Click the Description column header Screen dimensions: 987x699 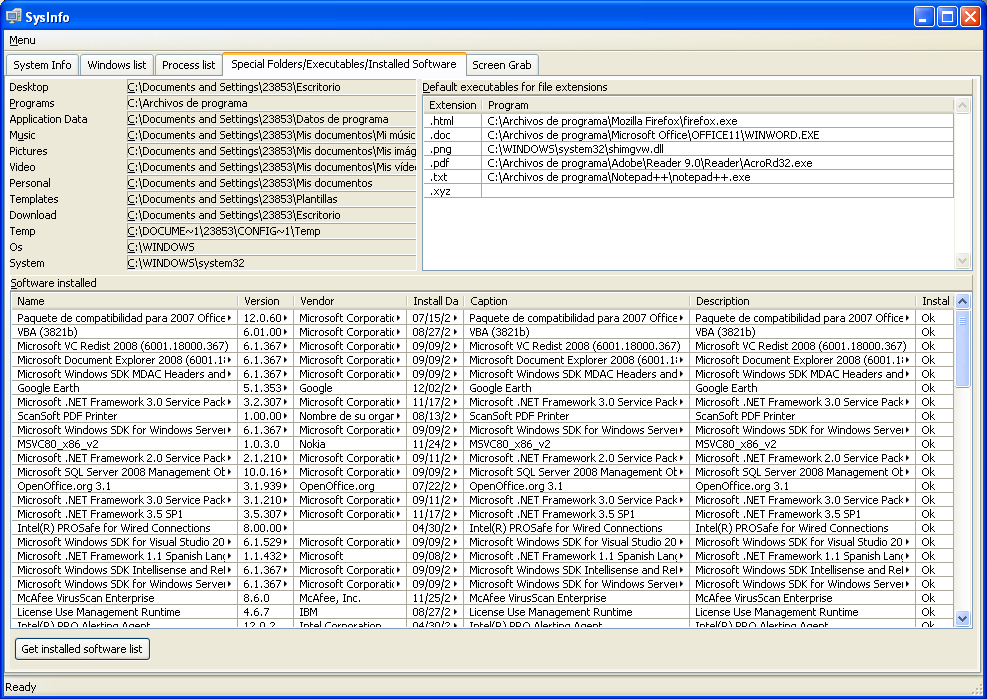point(802,301)
